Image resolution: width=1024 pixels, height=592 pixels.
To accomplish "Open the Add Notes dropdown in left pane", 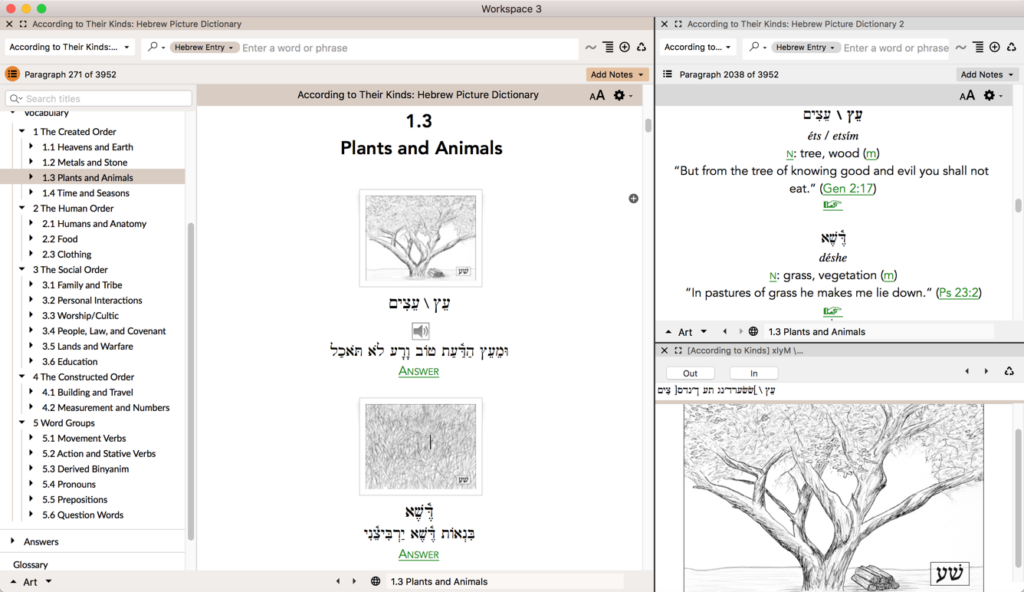I will coord(617,74).
